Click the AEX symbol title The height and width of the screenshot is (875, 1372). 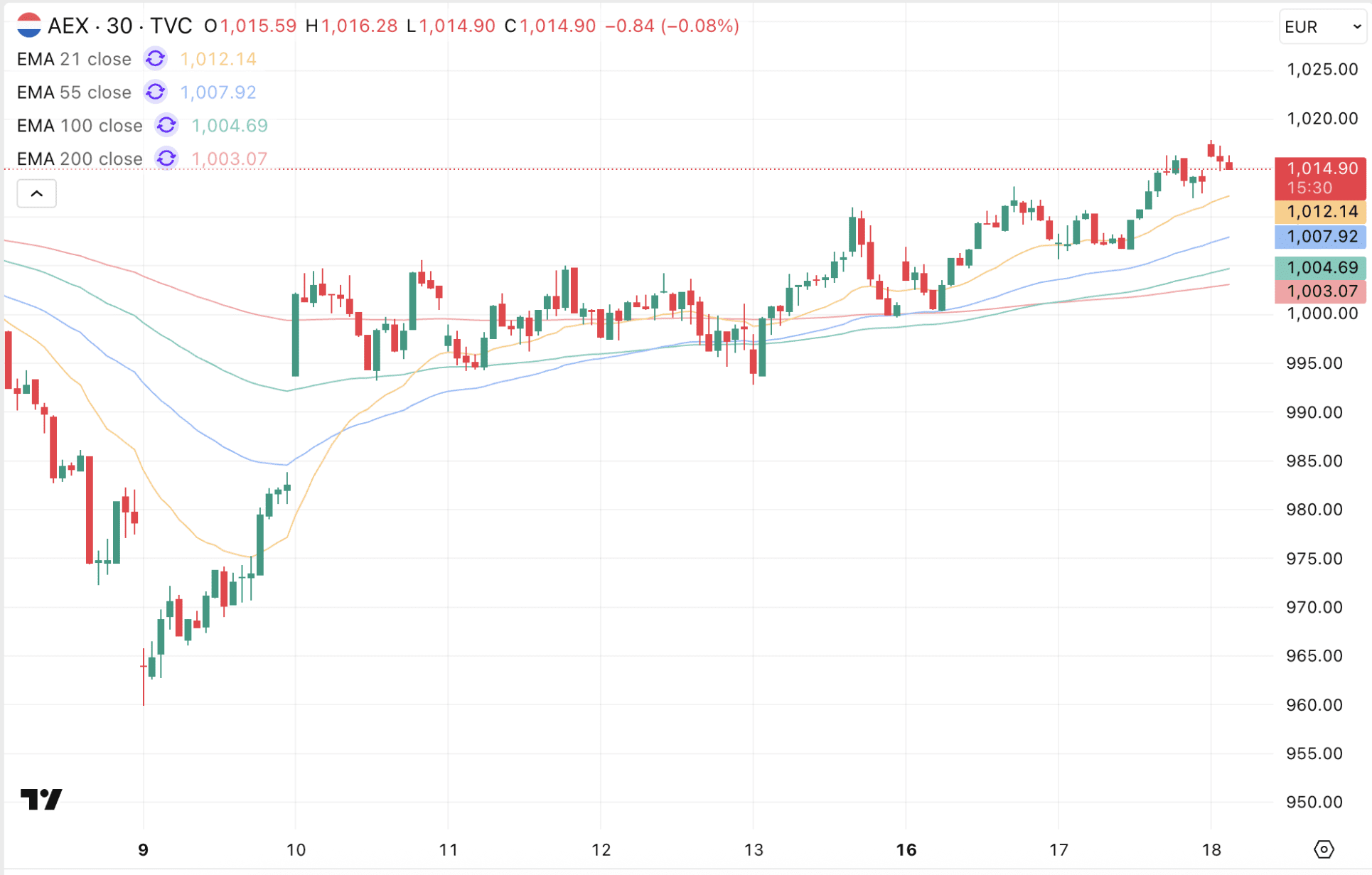(68, 26)
